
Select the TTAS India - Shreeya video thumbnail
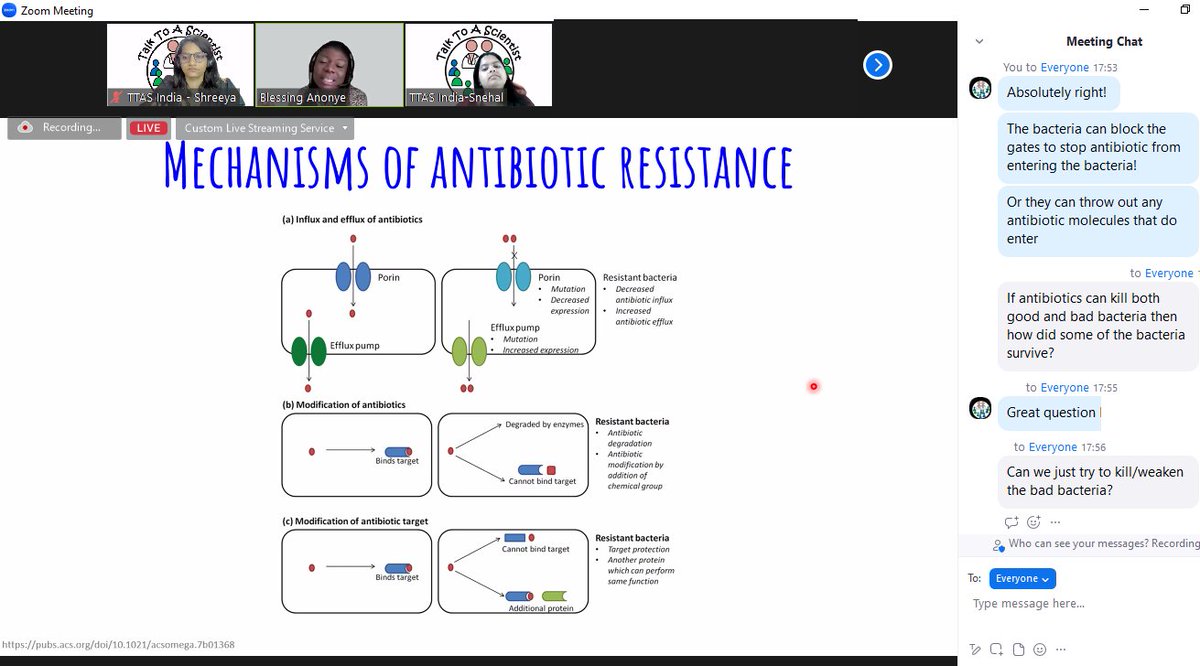tap(181, 65)
